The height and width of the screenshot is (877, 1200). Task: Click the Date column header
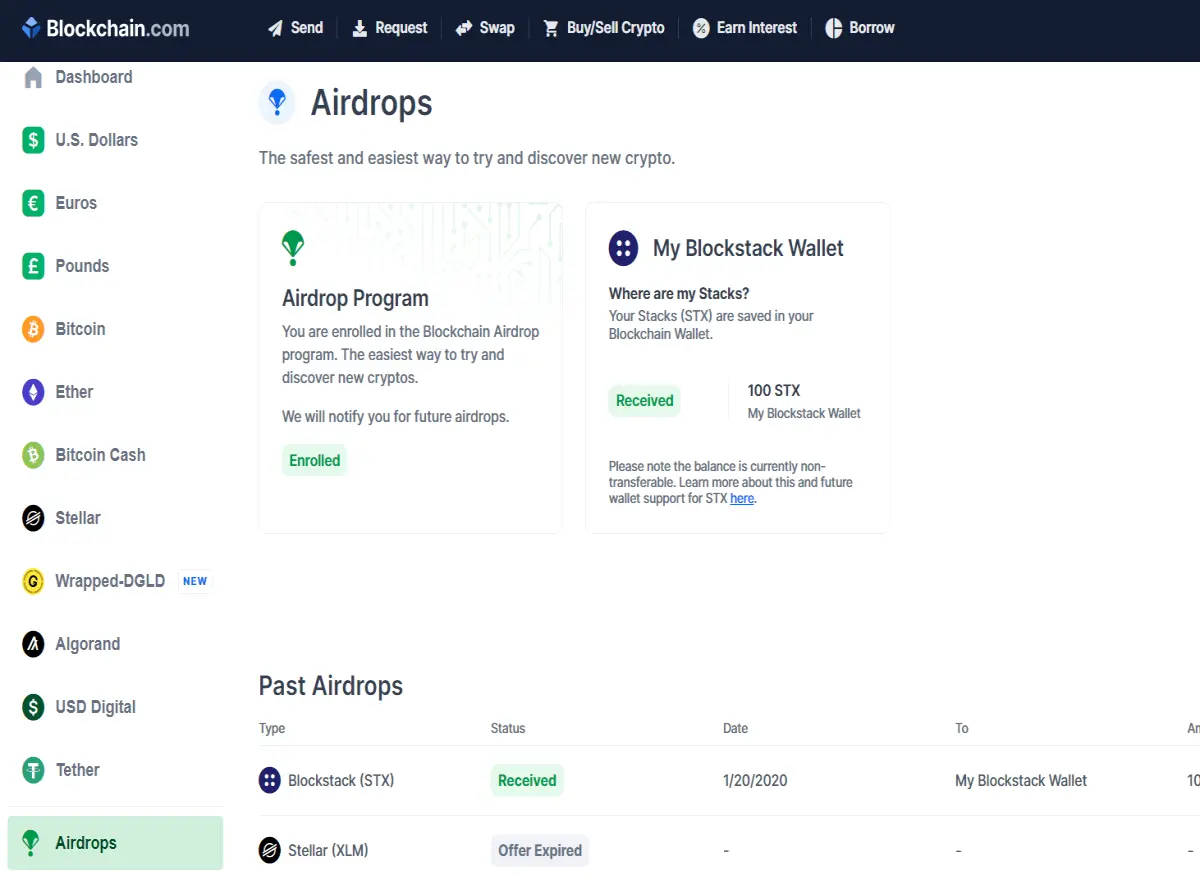(735, 728)
